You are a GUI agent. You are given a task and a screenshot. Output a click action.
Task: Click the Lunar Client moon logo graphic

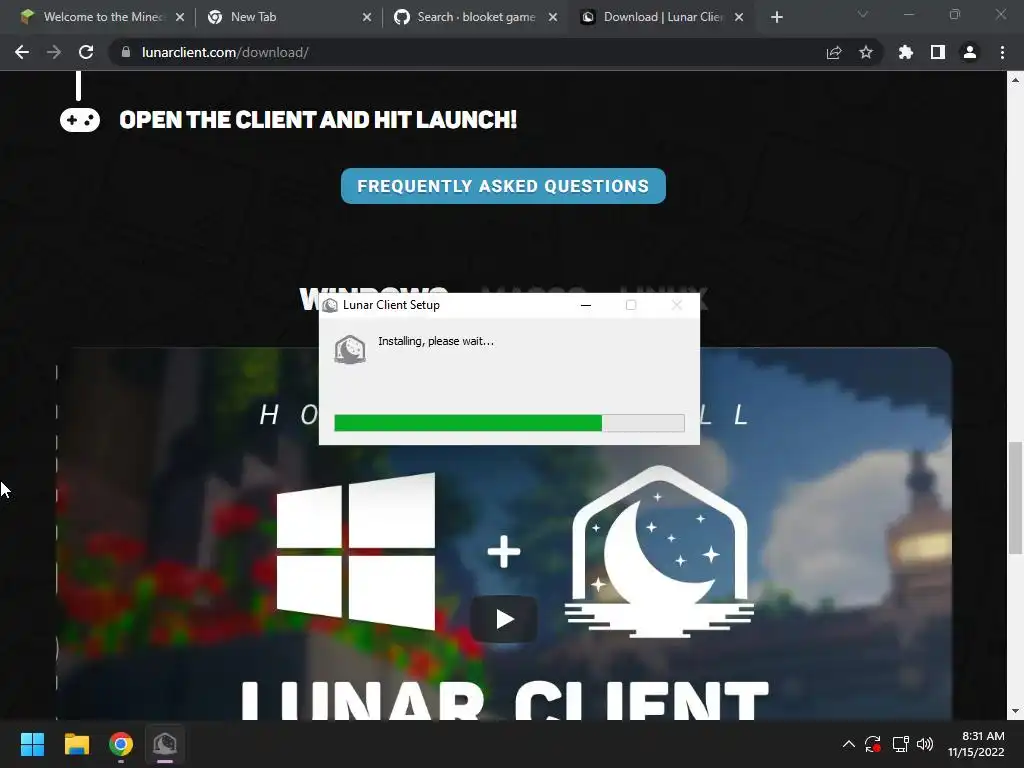pyautogui.click(x=659, y=551)
